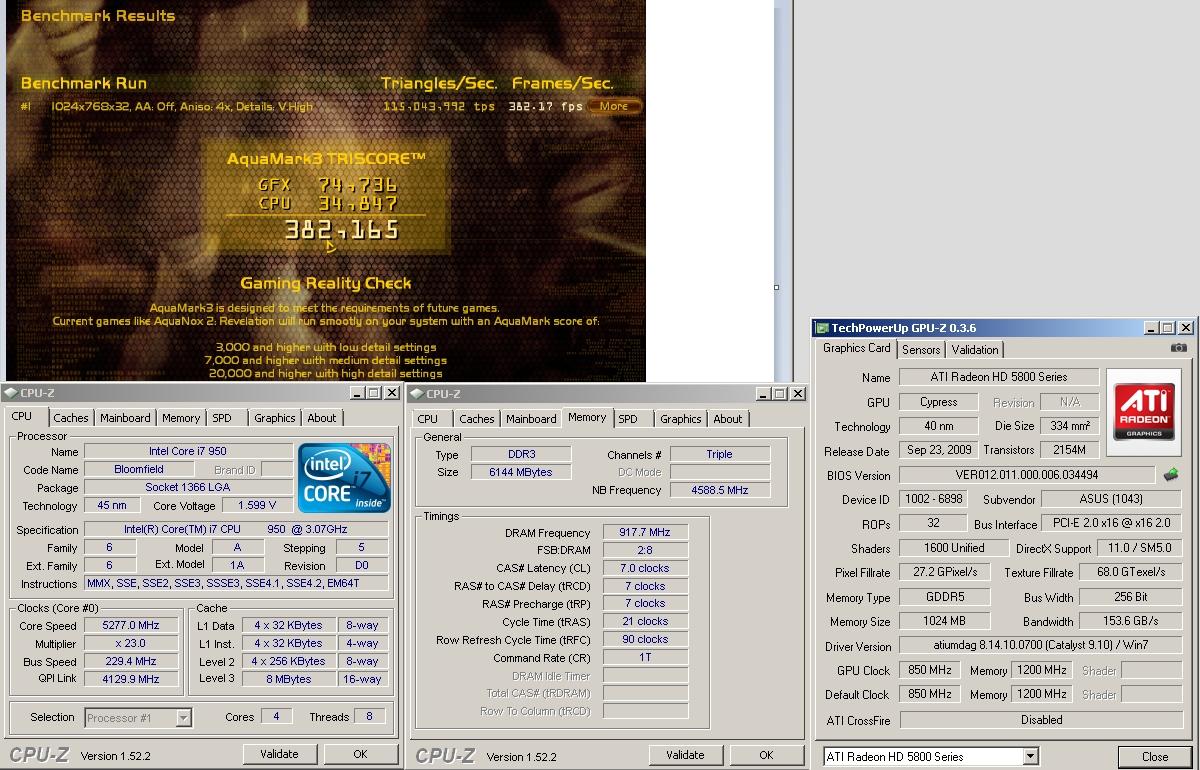Click the Intel Core i7 logo
Viewport: 1200px width, 770px height.
point(344,477)
